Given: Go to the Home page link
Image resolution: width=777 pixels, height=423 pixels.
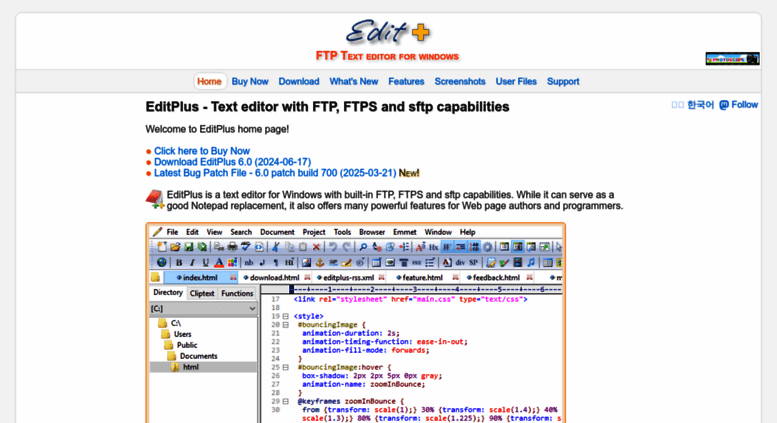Looking at the screenshot, I should (x=209, y=81).
